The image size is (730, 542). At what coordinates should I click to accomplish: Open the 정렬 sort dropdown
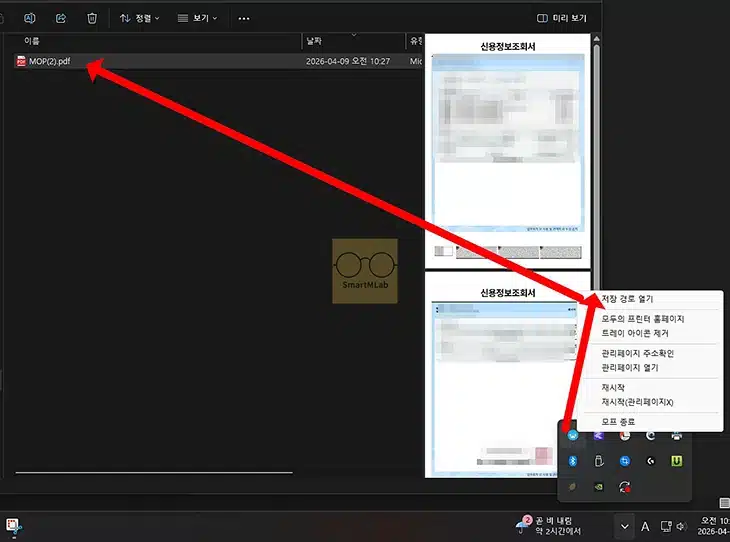point(139,18)
